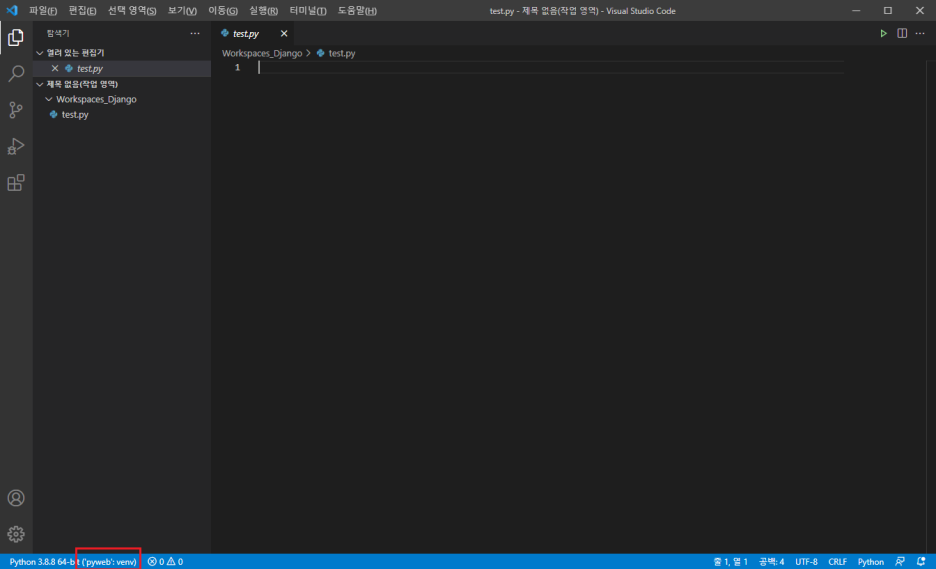Change end of line sequence CRLF

pos(838,562)
